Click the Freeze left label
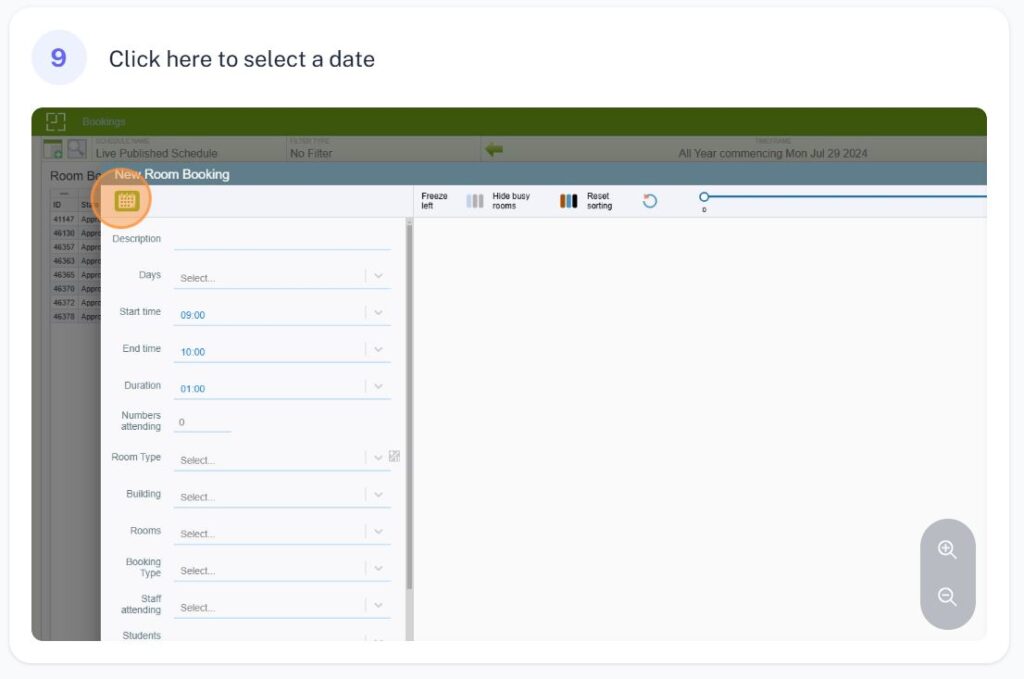 pos(435,201)
